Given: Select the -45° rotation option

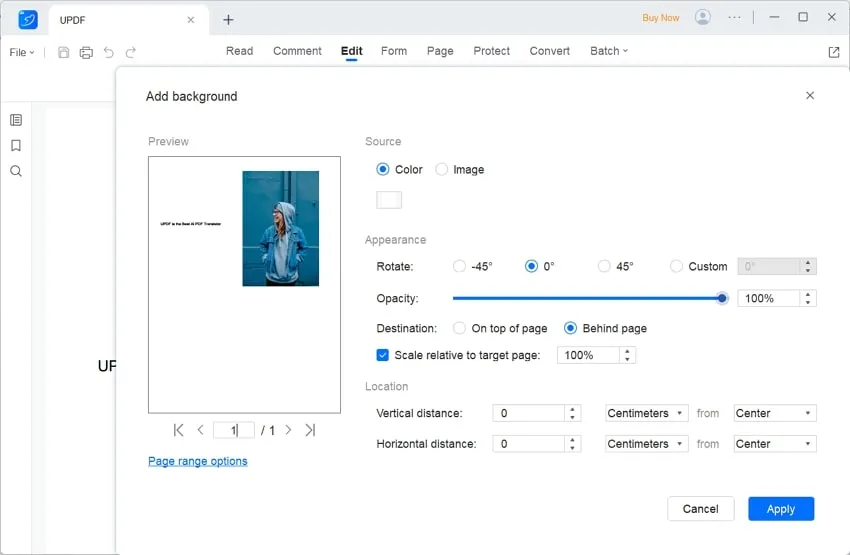Looking at the screenshot, I should click(459, 266).
